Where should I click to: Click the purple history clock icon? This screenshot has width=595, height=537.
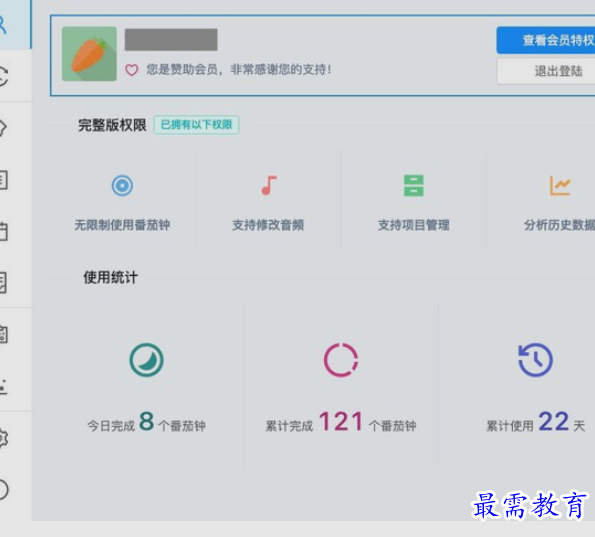pos(535,360)
